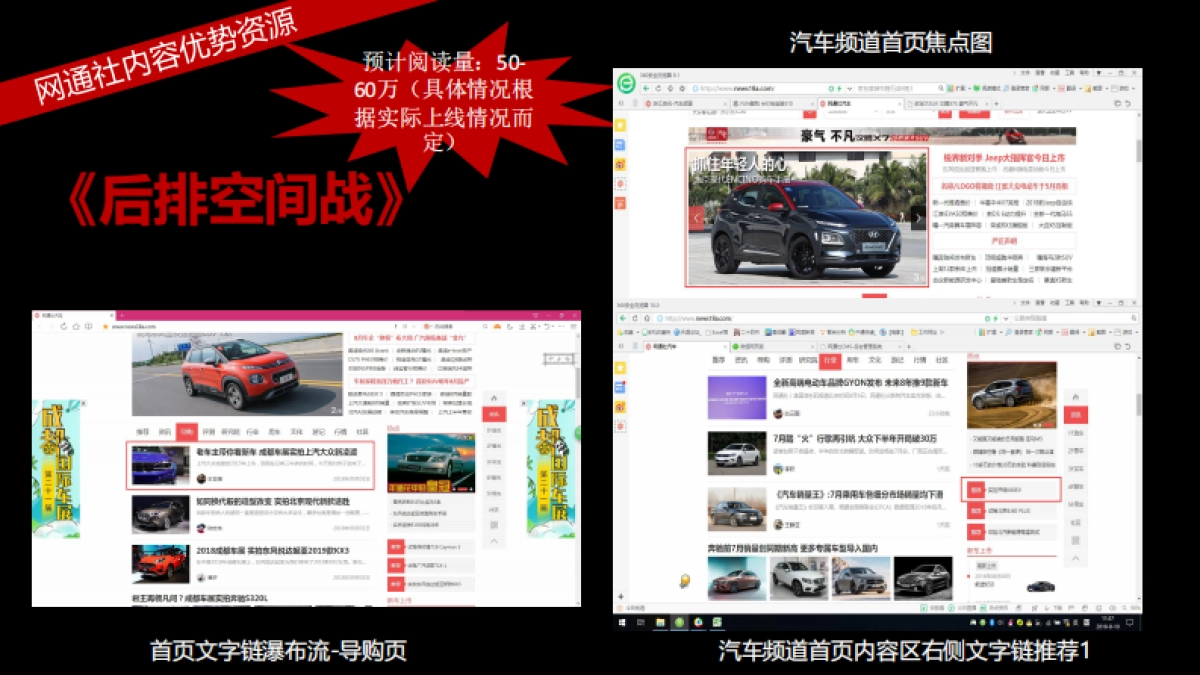Click the red 上市 button on the news page
Screen dimensions: 1200x675
[975, 488]
